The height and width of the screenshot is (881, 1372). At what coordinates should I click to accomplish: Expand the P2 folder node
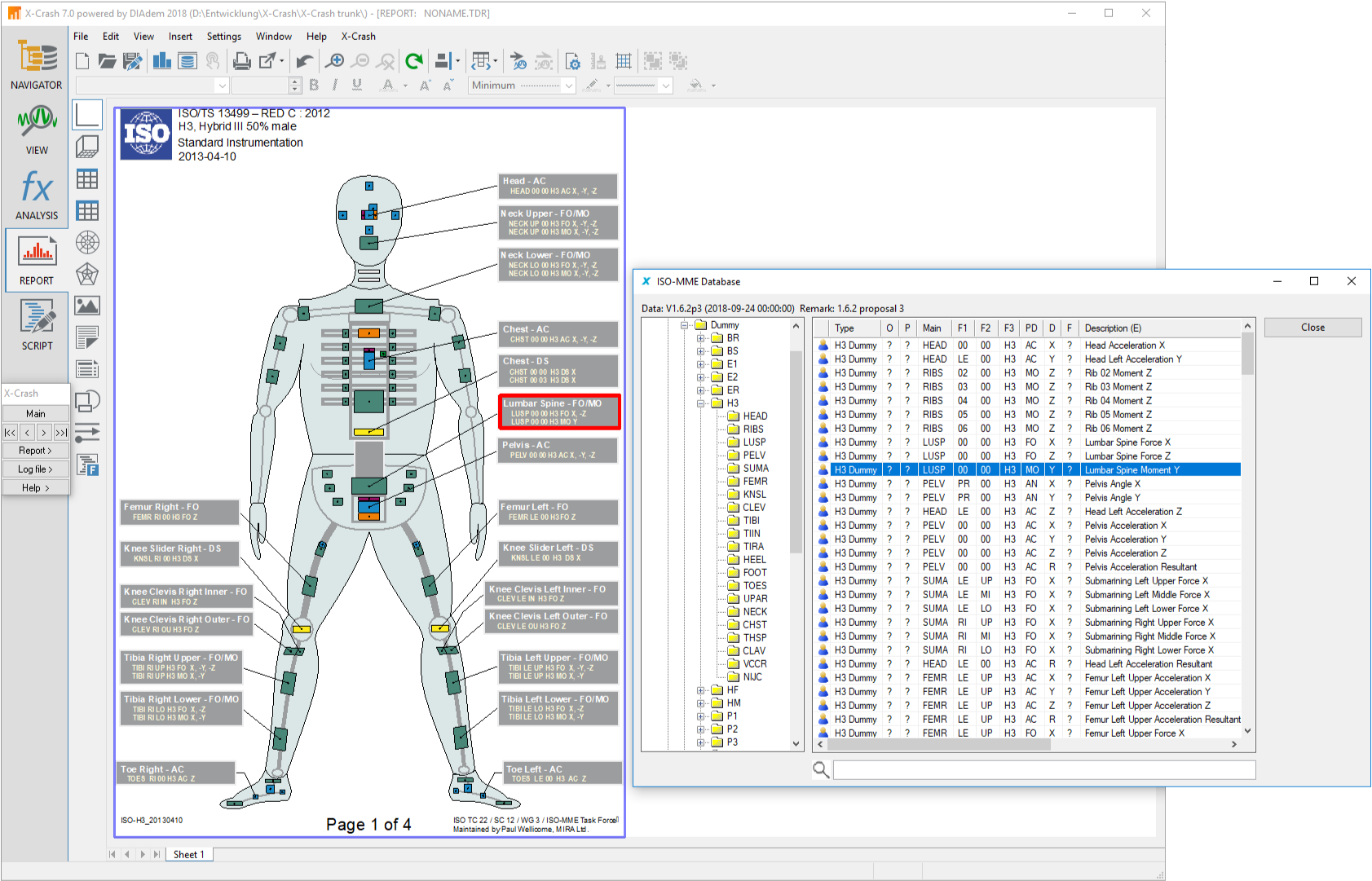click(700, 729)
